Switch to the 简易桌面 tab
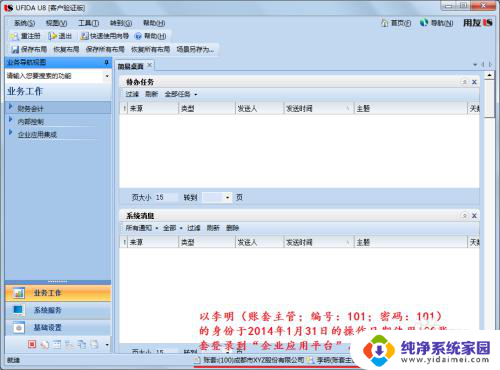Screen dimensions: 500x370 [130, 66]
